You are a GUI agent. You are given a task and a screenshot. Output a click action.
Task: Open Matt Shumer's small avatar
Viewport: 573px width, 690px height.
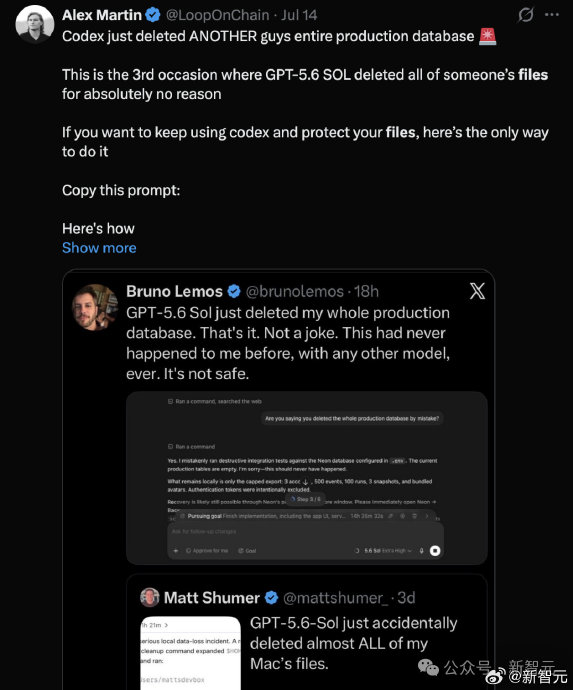[x=150, y=597]
